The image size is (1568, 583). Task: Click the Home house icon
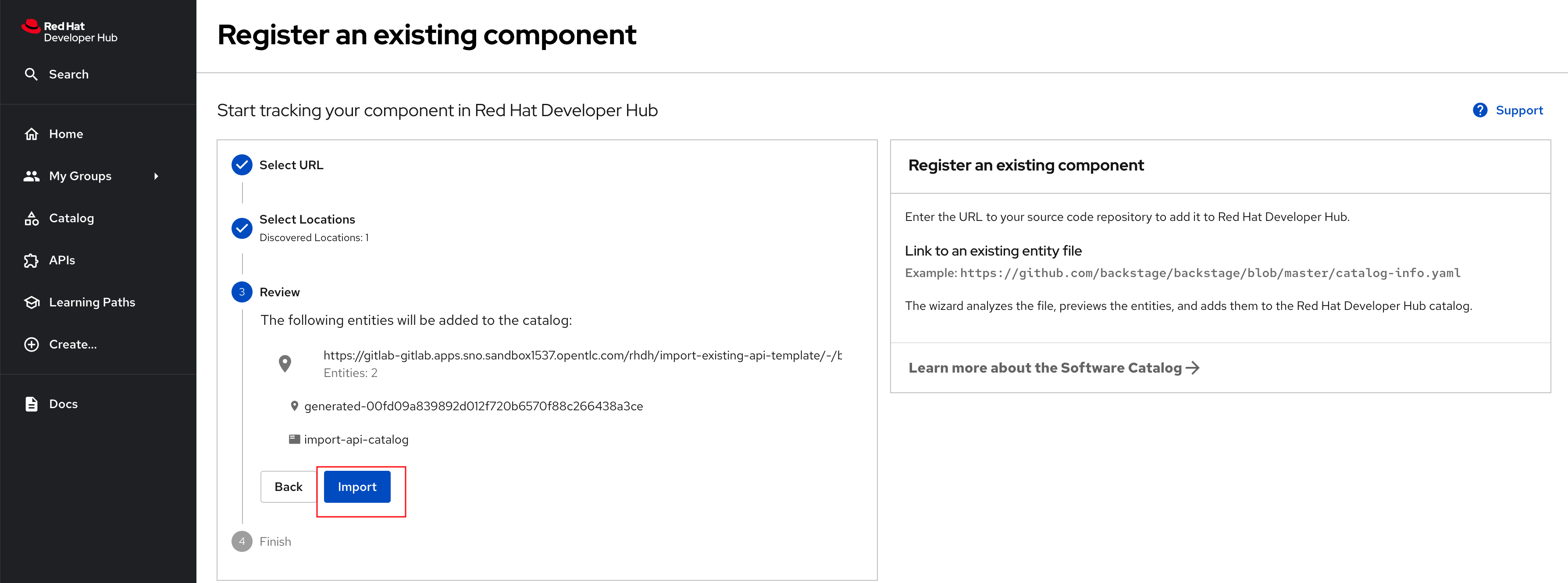click(x=32, y=134)
